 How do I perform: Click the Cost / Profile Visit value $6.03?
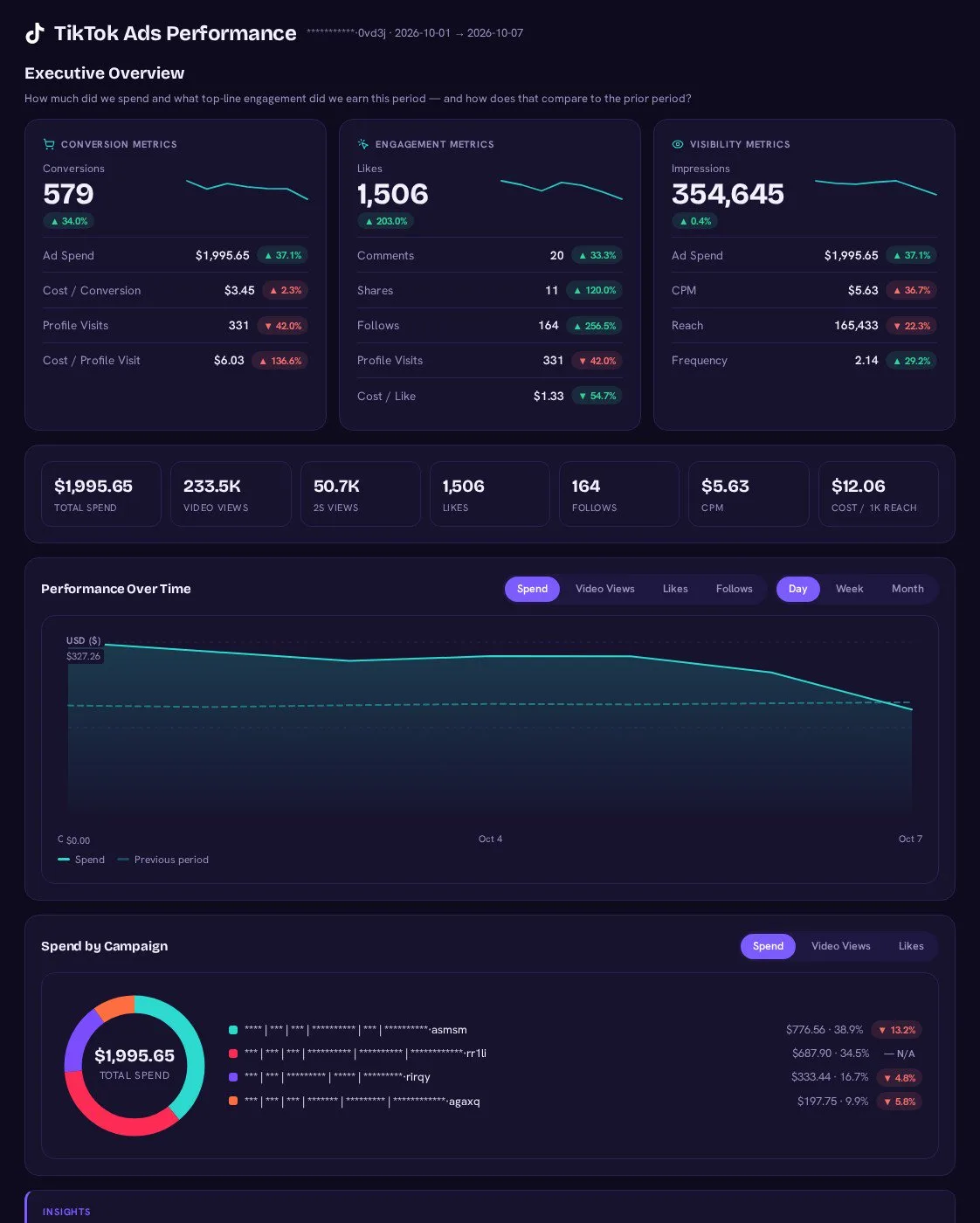click(229, 360)
